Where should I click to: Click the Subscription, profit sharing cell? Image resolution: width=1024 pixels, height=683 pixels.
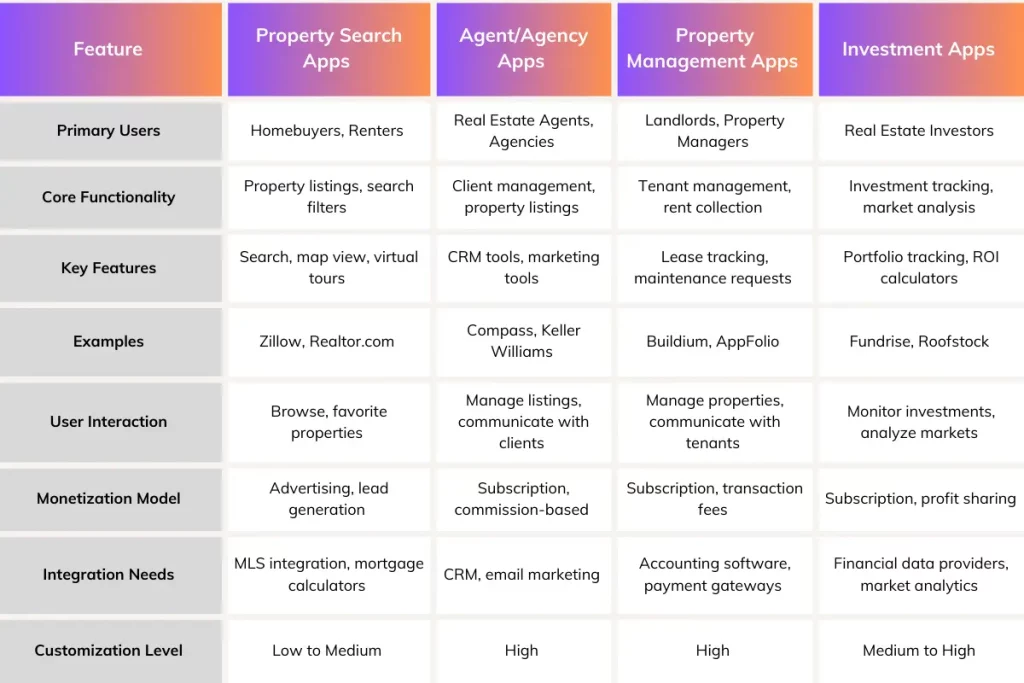coord(918,498)
